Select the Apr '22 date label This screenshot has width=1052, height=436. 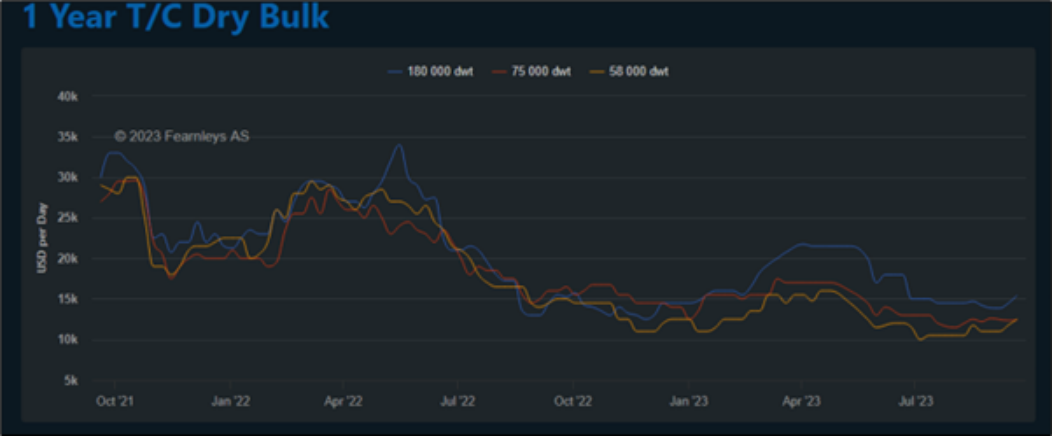(x=343, y=400)
